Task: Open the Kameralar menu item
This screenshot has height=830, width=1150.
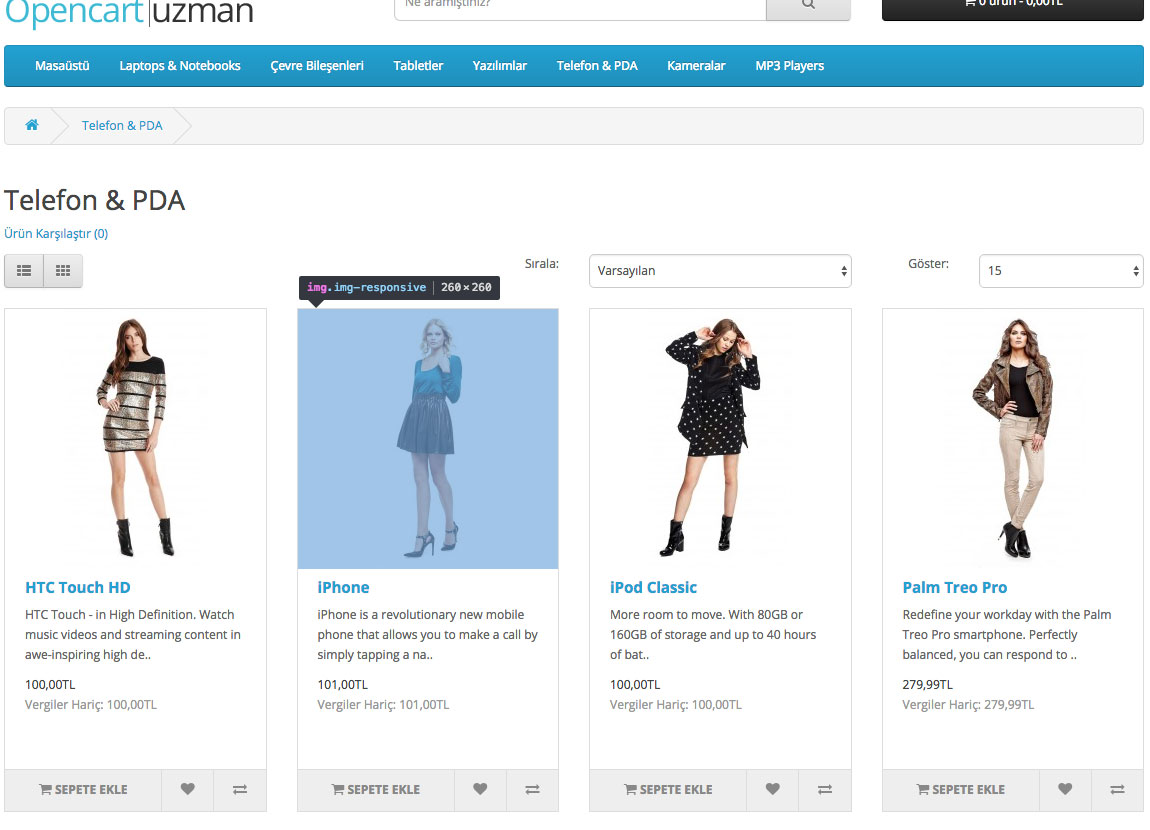Action: 696,66
